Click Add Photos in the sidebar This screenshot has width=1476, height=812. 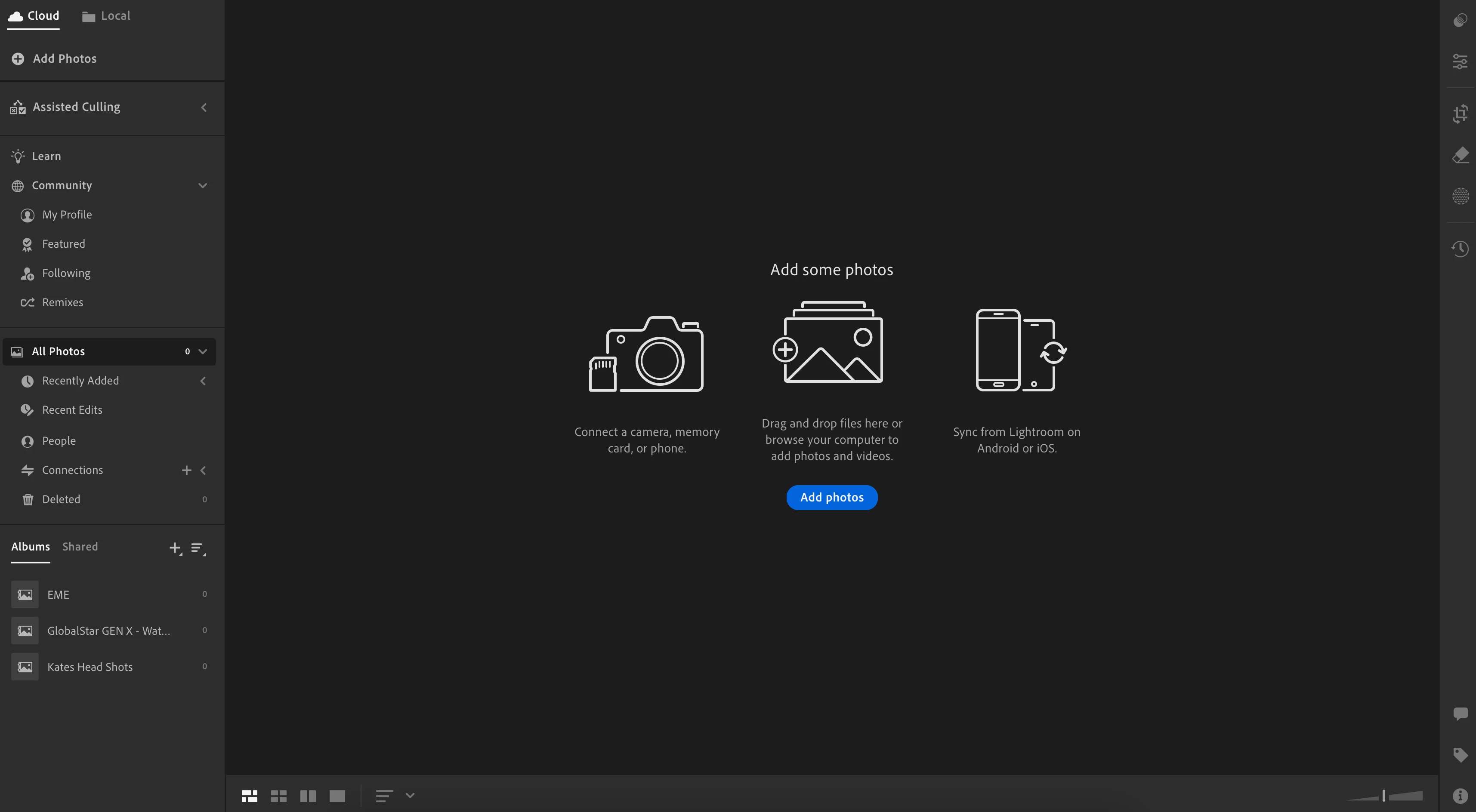54,58
